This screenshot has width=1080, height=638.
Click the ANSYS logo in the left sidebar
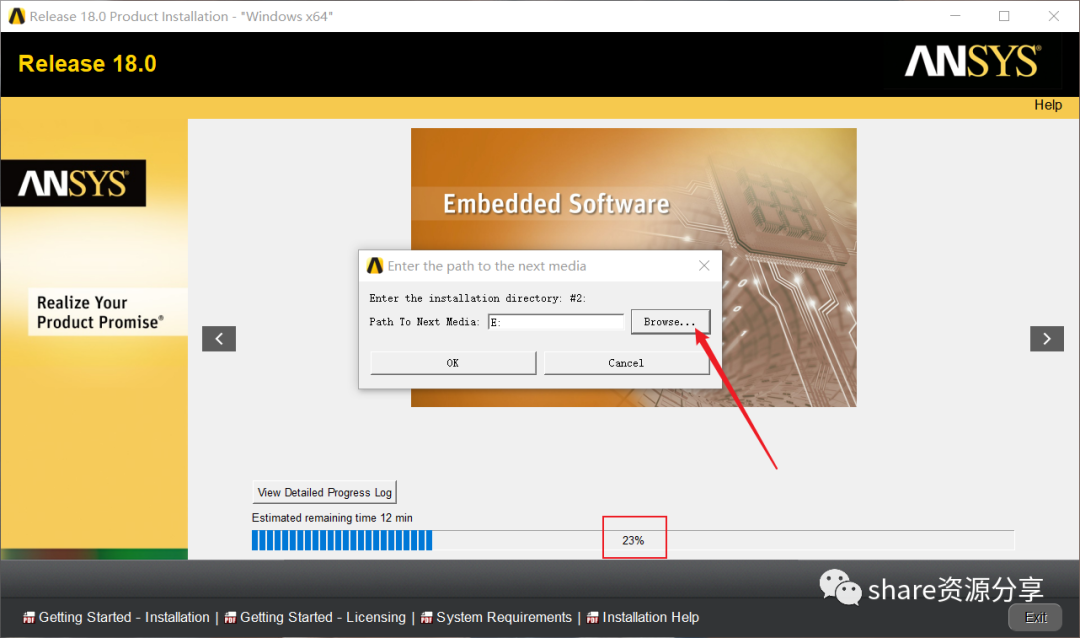click(x=73, y=183)
